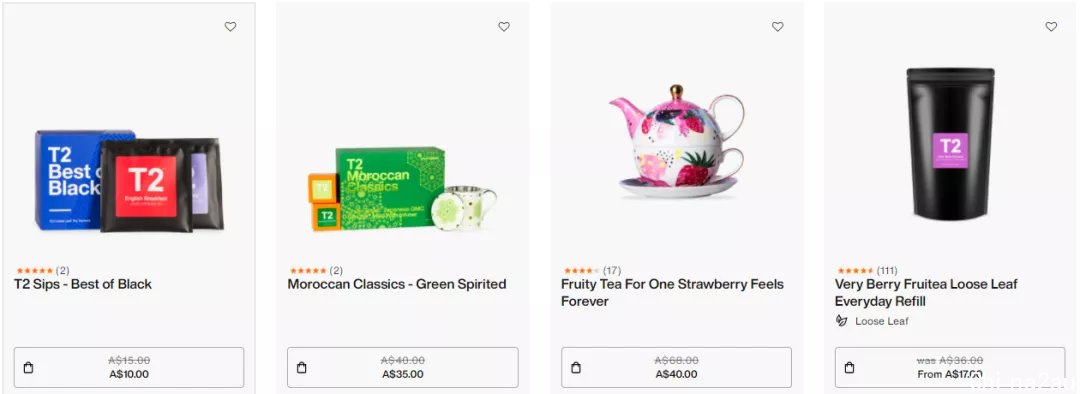The image size is (1080, 394).
Task: Open the T2 Sips - Best of Black title
Action: (x=83, y=284)
